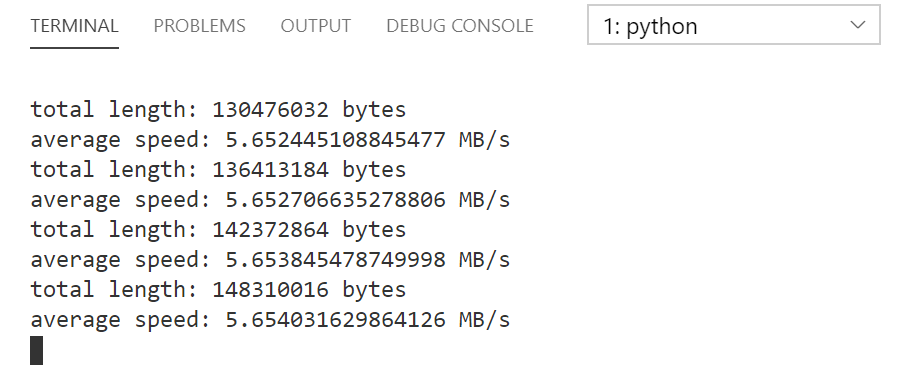Click "average speed:" label on first speed line
Image resolution: width=909 pixels, height=365 pixels.
tap(120, 140)
